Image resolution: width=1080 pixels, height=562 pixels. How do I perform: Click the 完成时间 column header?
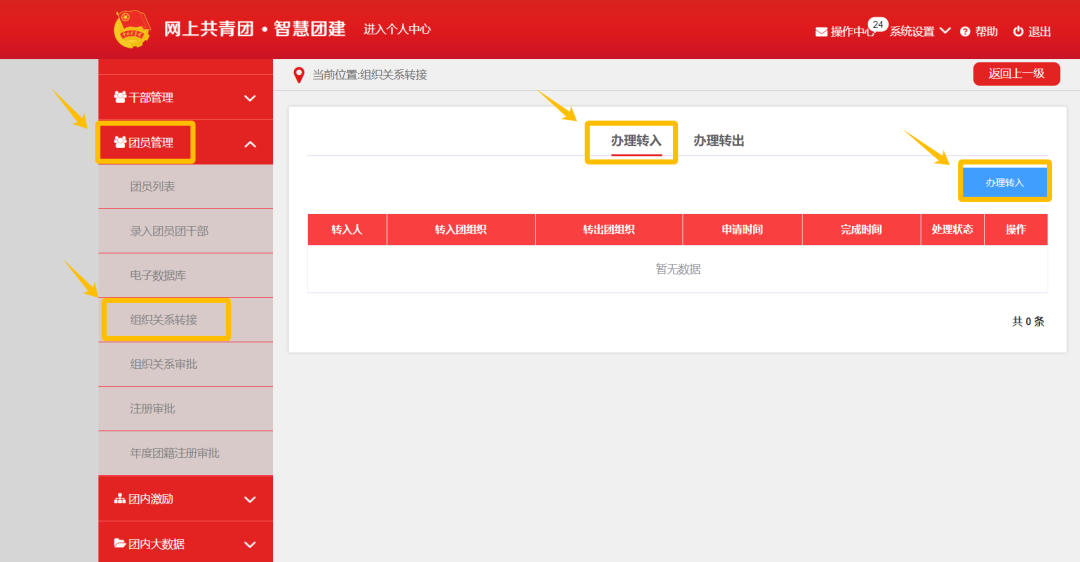click(861, 229)
